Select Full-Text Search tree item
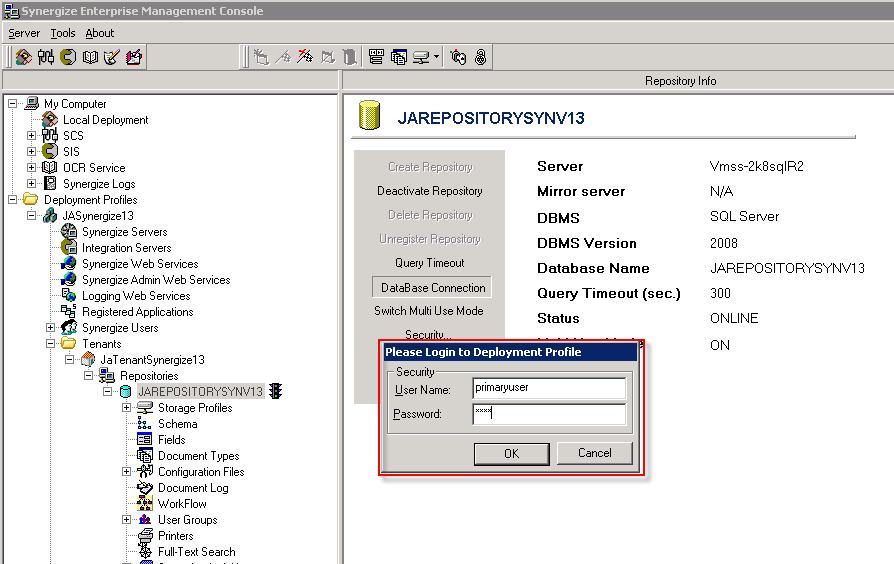The height and width of the screenshot is (564, 894). pyautogui.click(x=197, y=551)
